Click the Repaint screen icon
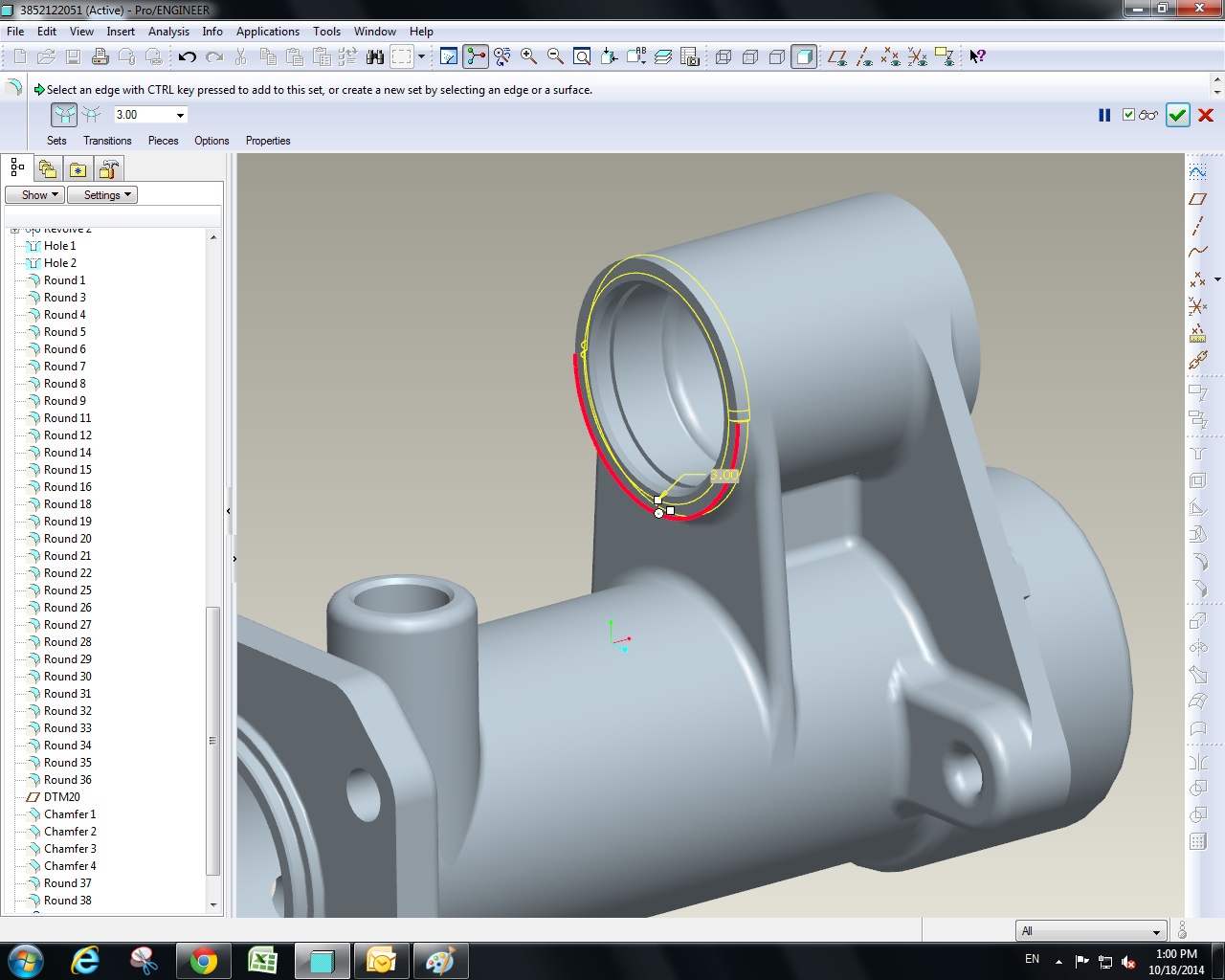1225x980 pixels. tap(449, 56)
